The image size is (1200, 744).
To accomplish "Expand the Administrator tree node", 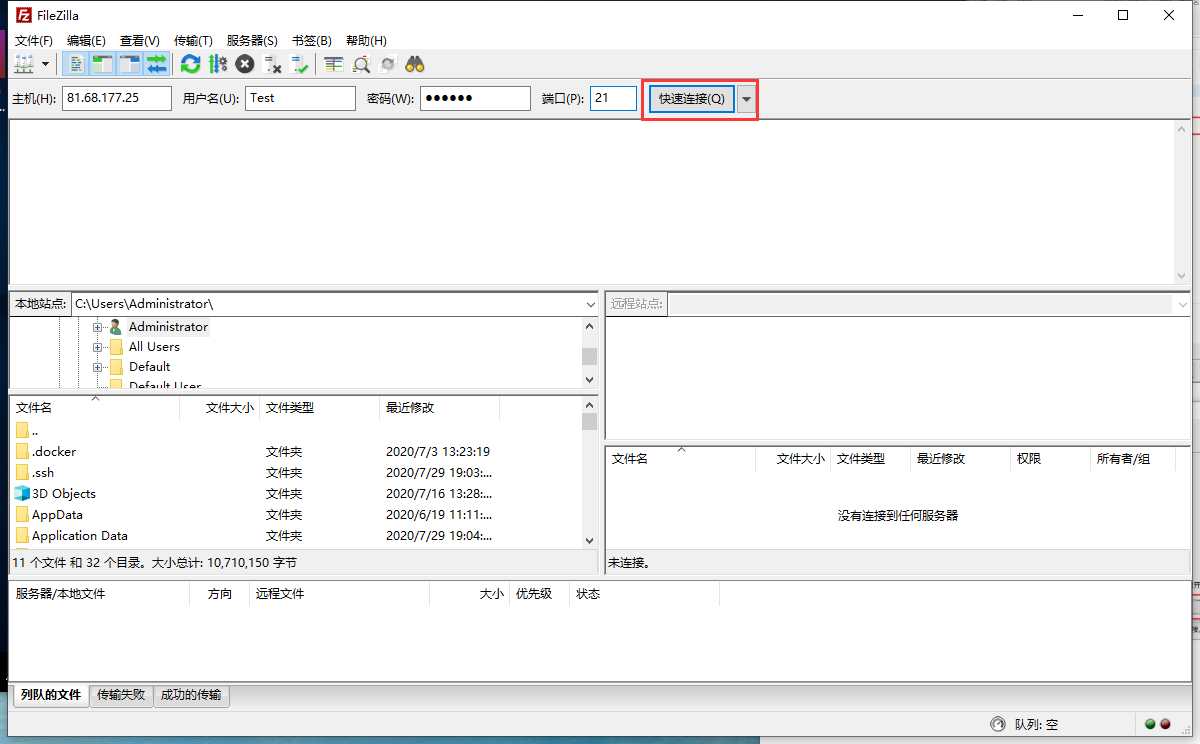I will click(98, 327).
